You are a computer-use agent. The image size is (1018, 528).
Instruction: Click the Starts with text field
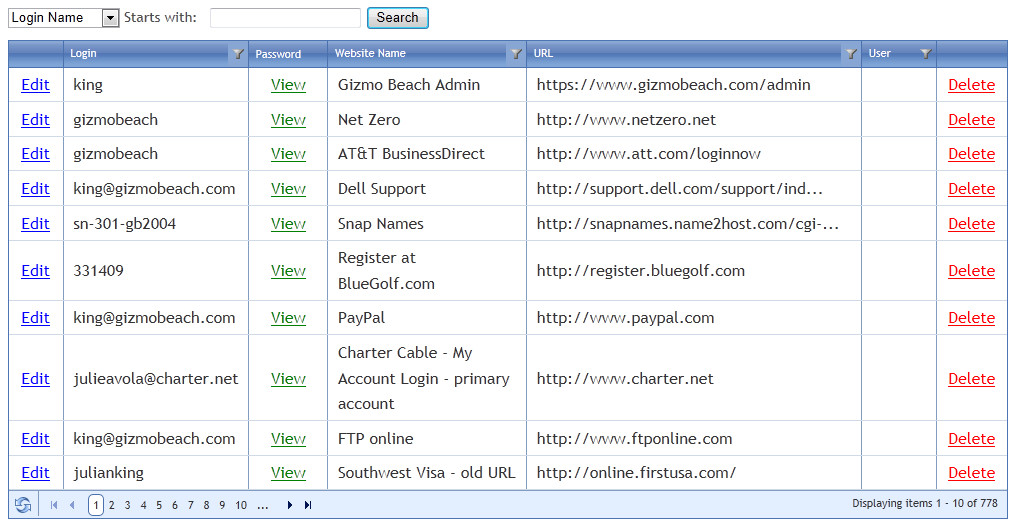tap(285, 18)
